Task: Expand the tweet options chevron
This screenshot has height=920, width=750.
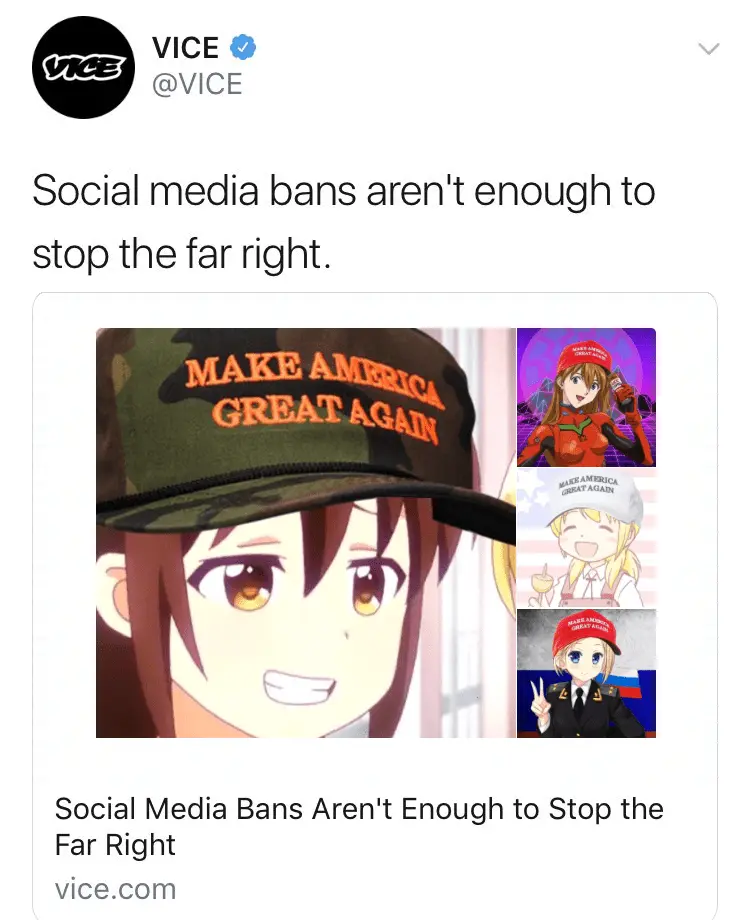Action: pyautogui.click(x=709, y=49)
